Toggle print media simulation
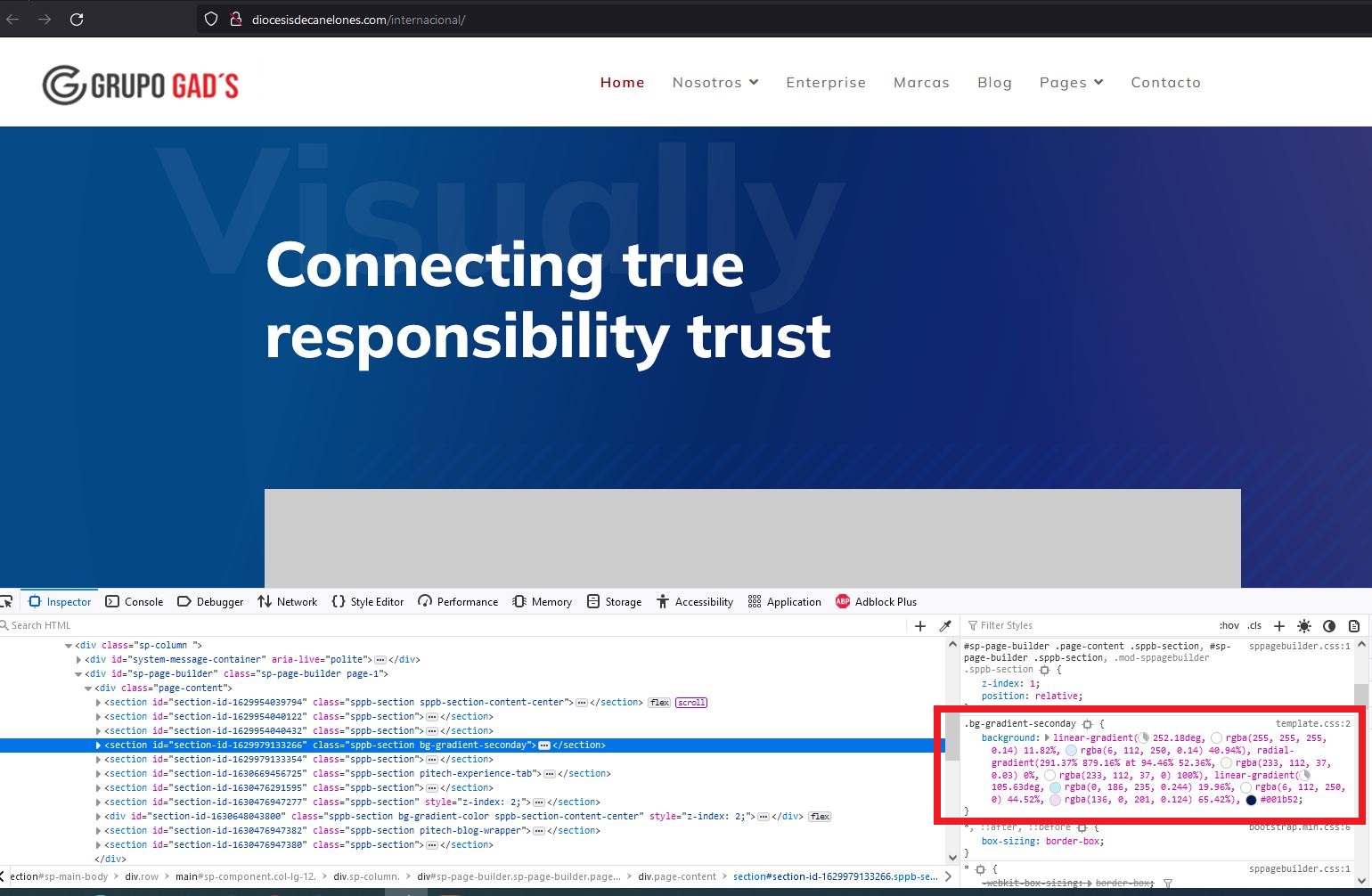Image resolution: width=1372 pixels, height=896 pixels. click(x=1354, y=625)
